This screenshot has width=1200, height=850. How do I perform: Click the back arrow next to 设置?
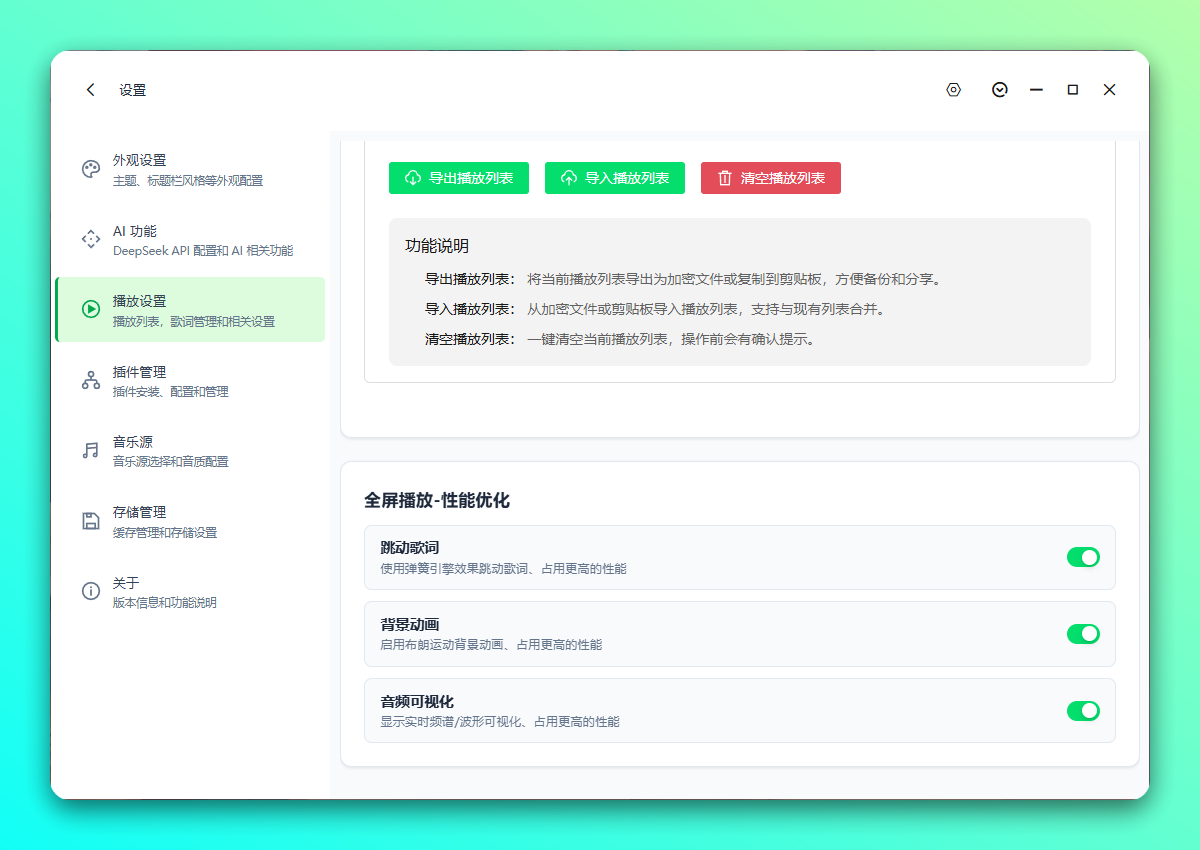point(91,90)
